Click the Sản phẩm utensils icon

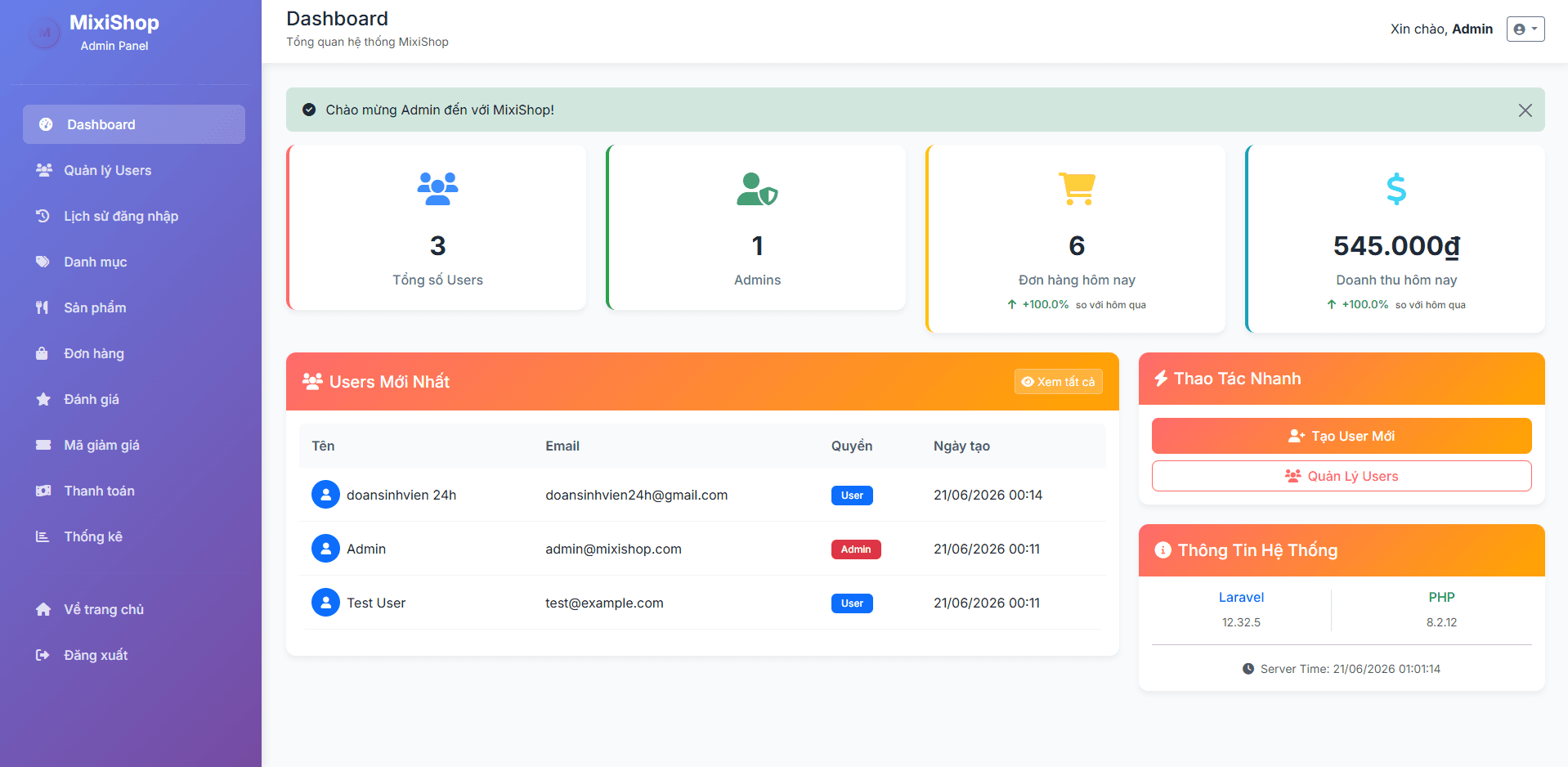(43, 307)
